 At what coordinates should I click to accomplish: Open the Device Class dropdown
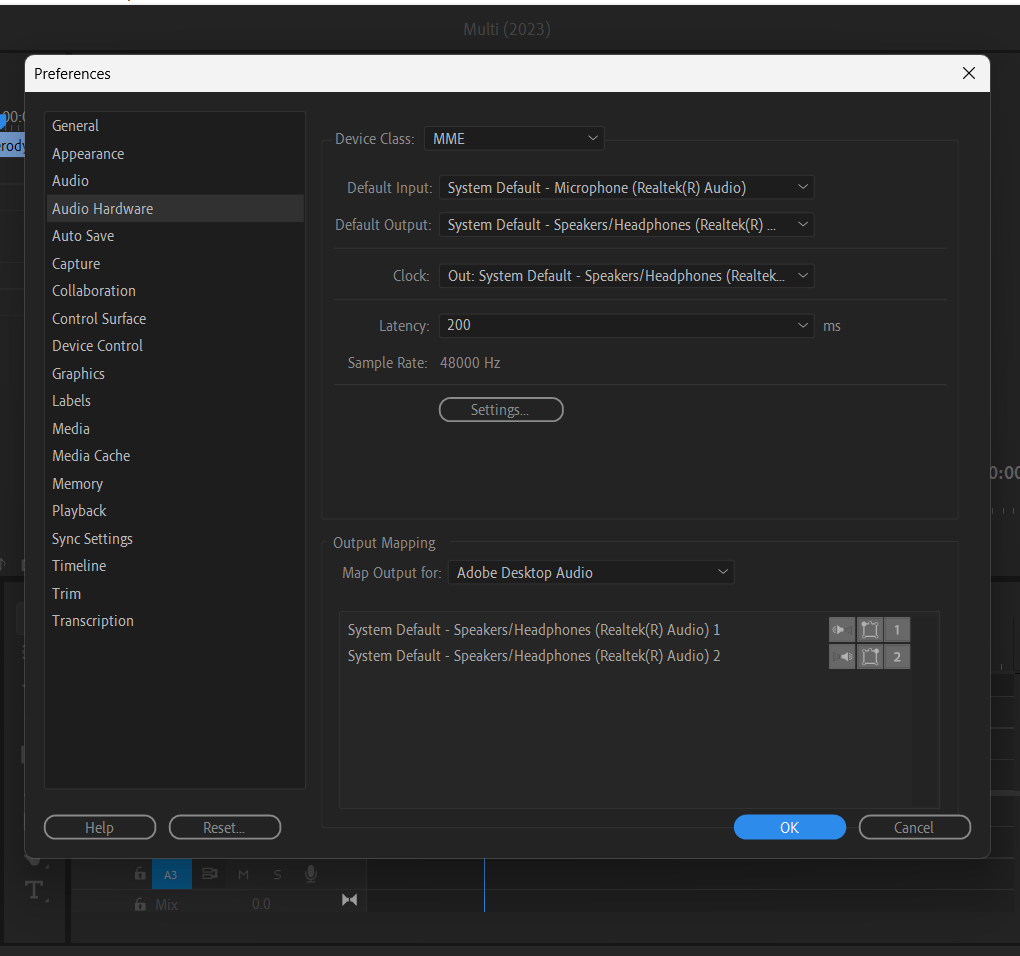pyautogui.click(x=514, y=138)
